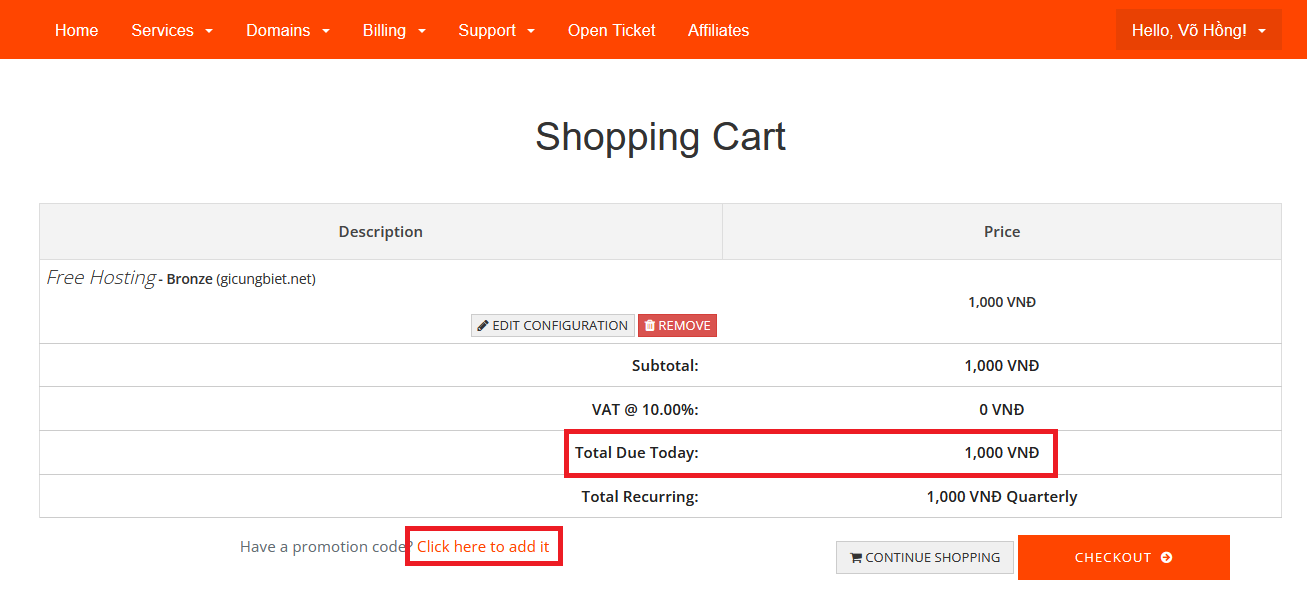Viewport: 1307px width, 602px height.
Task: Click the gicungbiet.net domain text
Action: pyautogui.click(x=266, y=279)
